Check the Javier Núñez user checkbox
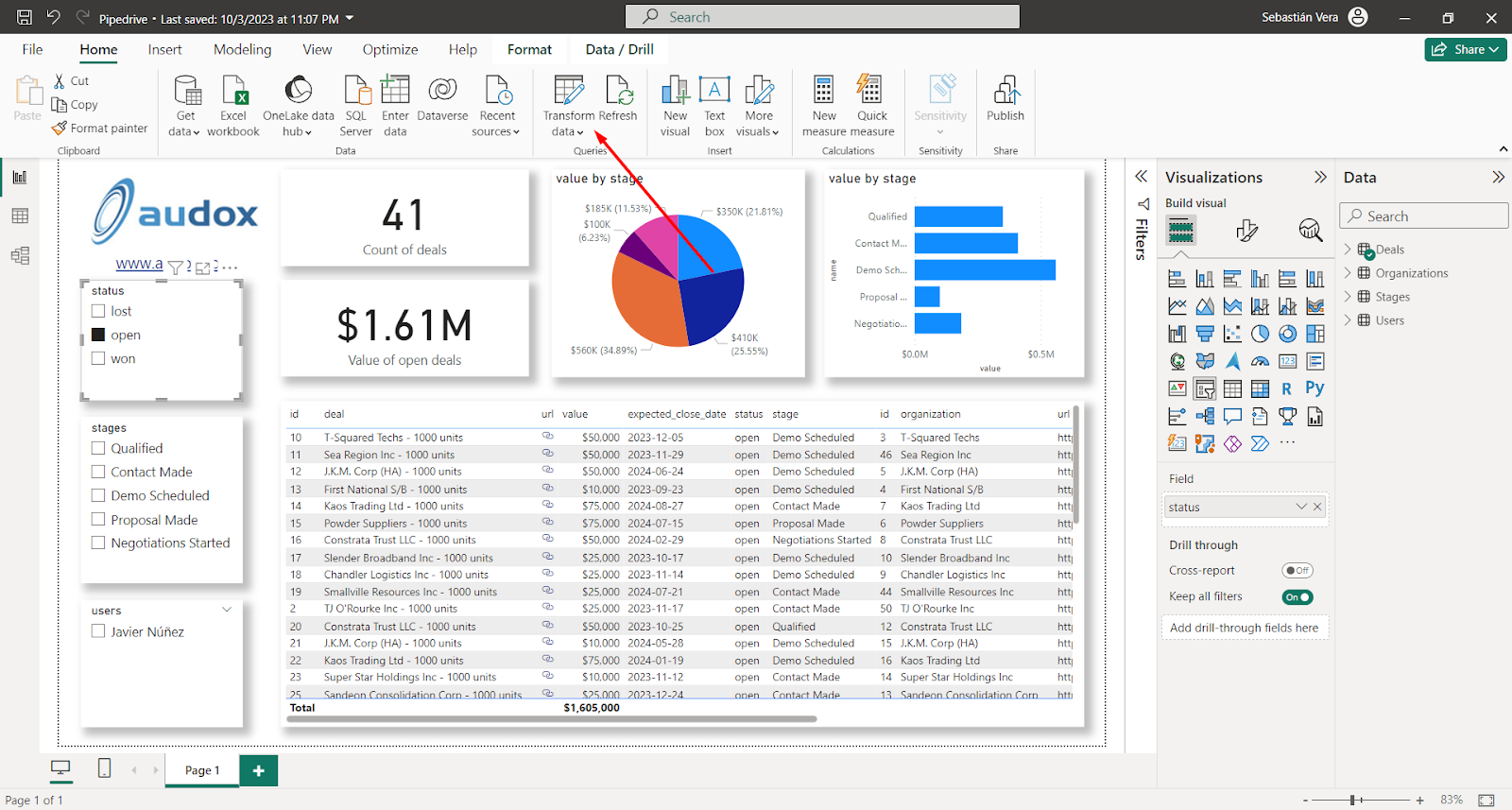Image resolution: width=1512 pixels, height=810 pixels. (98, 631)
